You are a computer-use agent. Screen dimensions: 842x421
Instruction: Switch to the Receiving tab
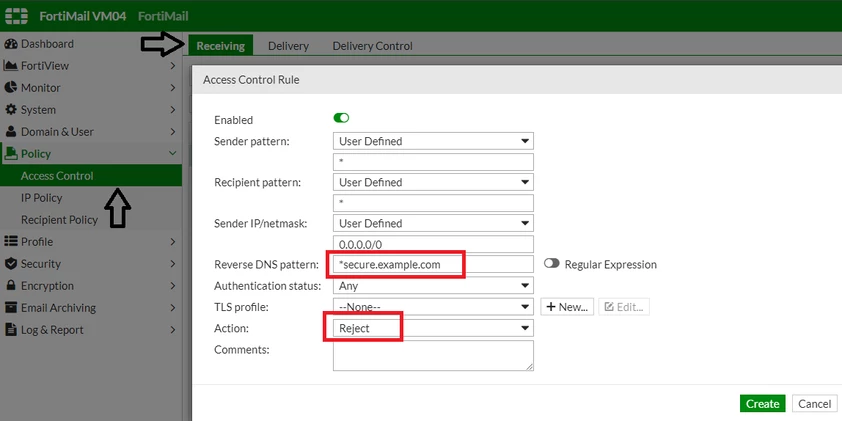click(x=220, y=46)
